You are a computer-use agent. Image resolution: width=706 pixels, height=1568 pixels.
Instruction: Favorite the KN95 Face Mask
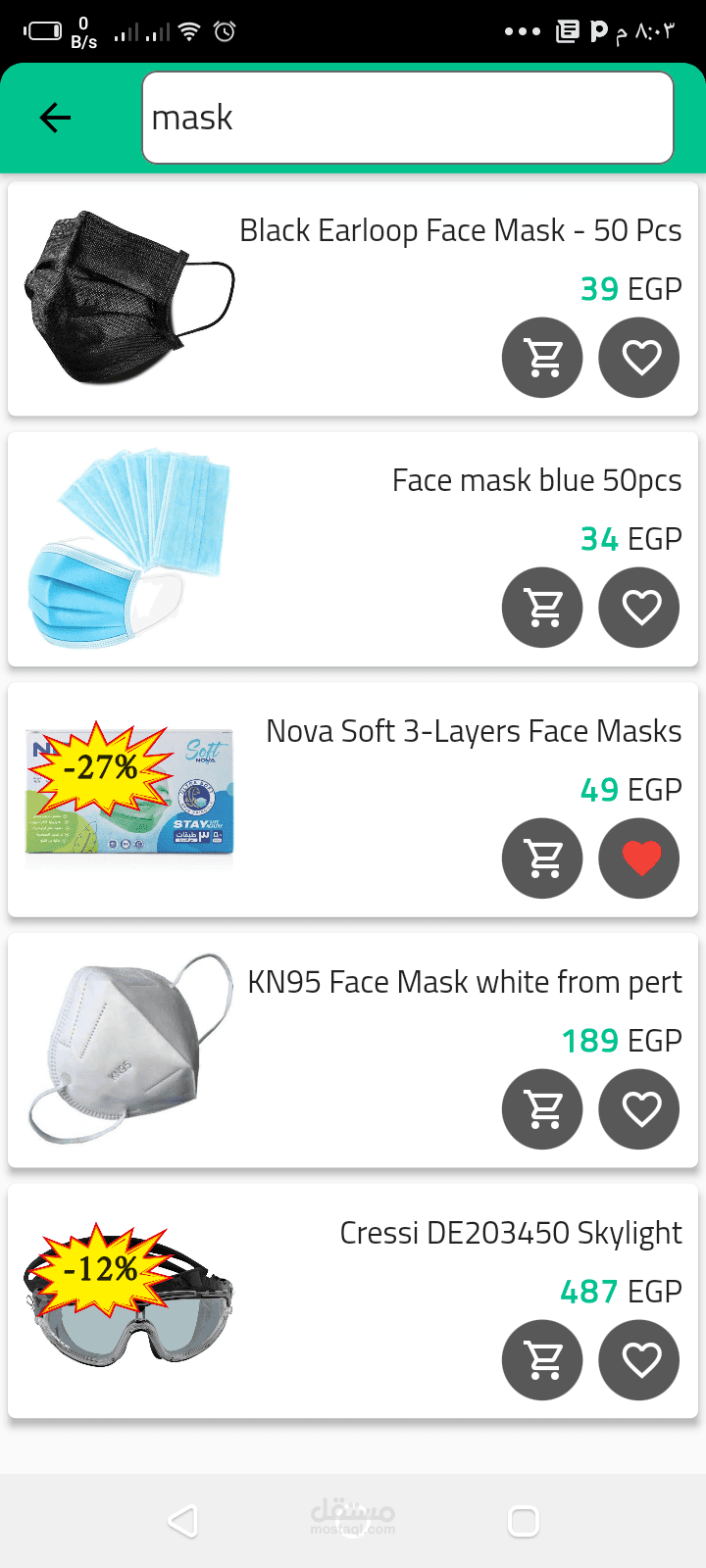click(639, 1109)
